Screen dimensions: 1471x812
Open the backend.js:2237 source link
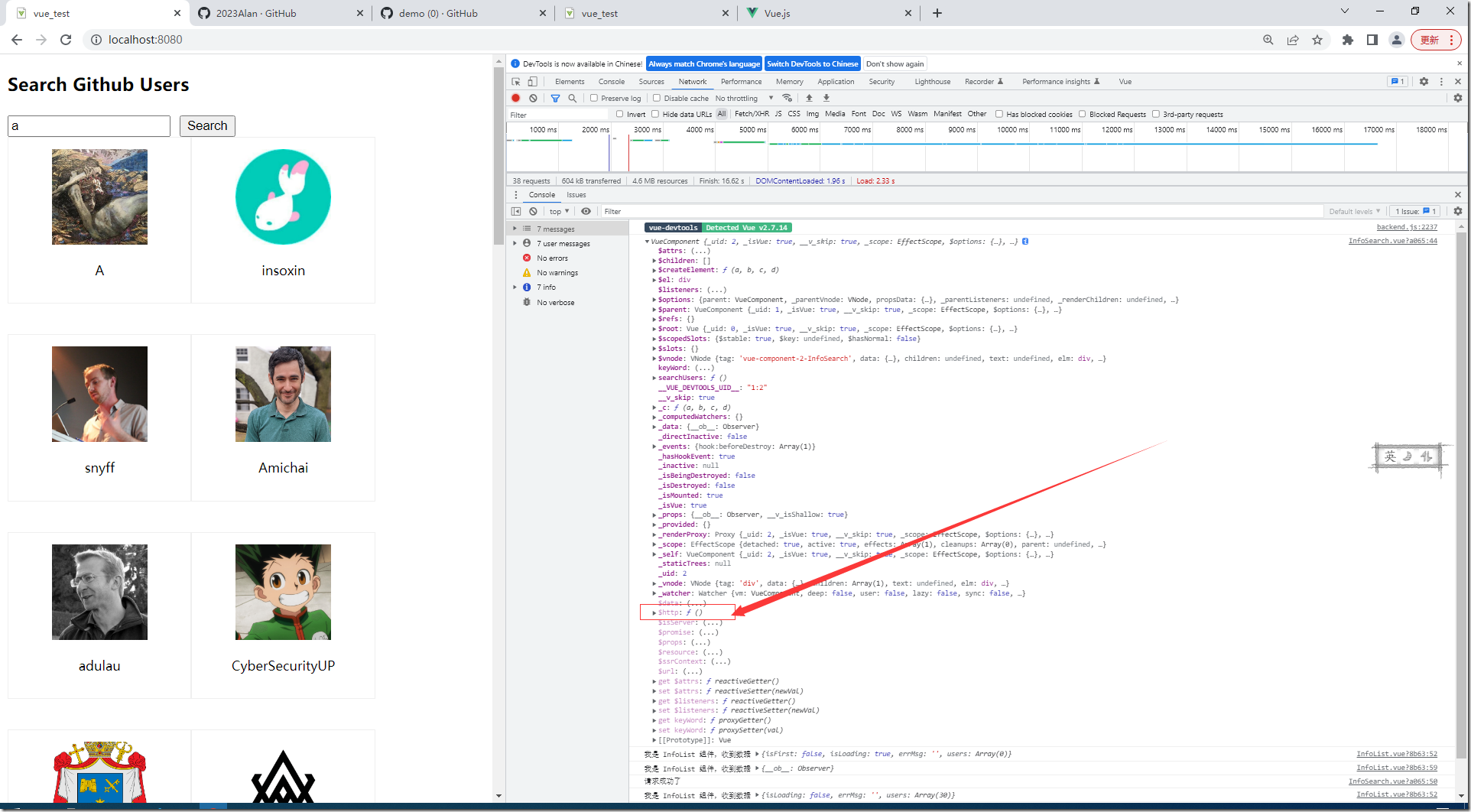point(1407,227)
